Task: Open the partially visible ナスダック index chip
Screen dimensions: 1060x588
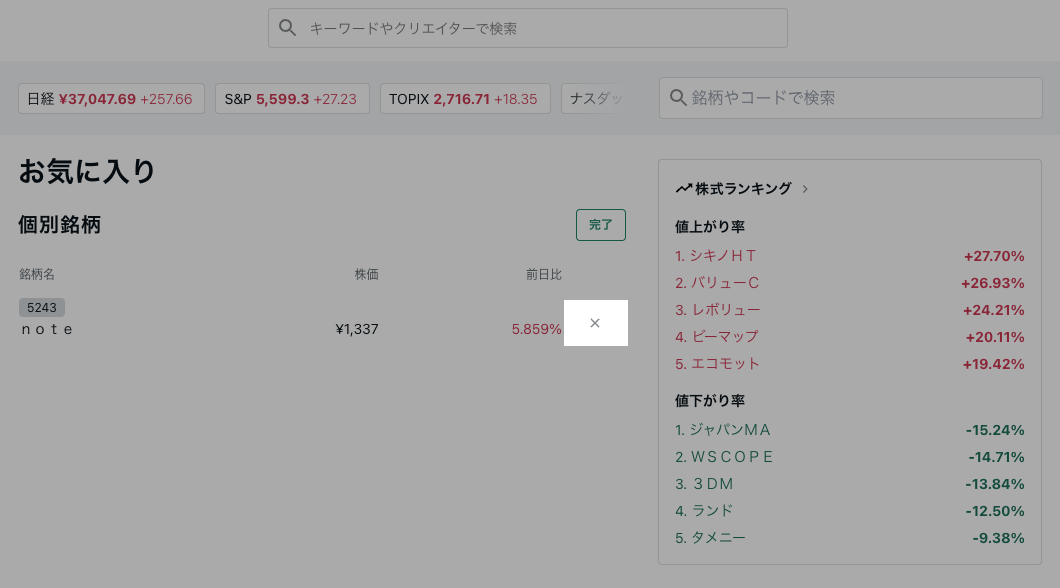Action: point(593,99)
